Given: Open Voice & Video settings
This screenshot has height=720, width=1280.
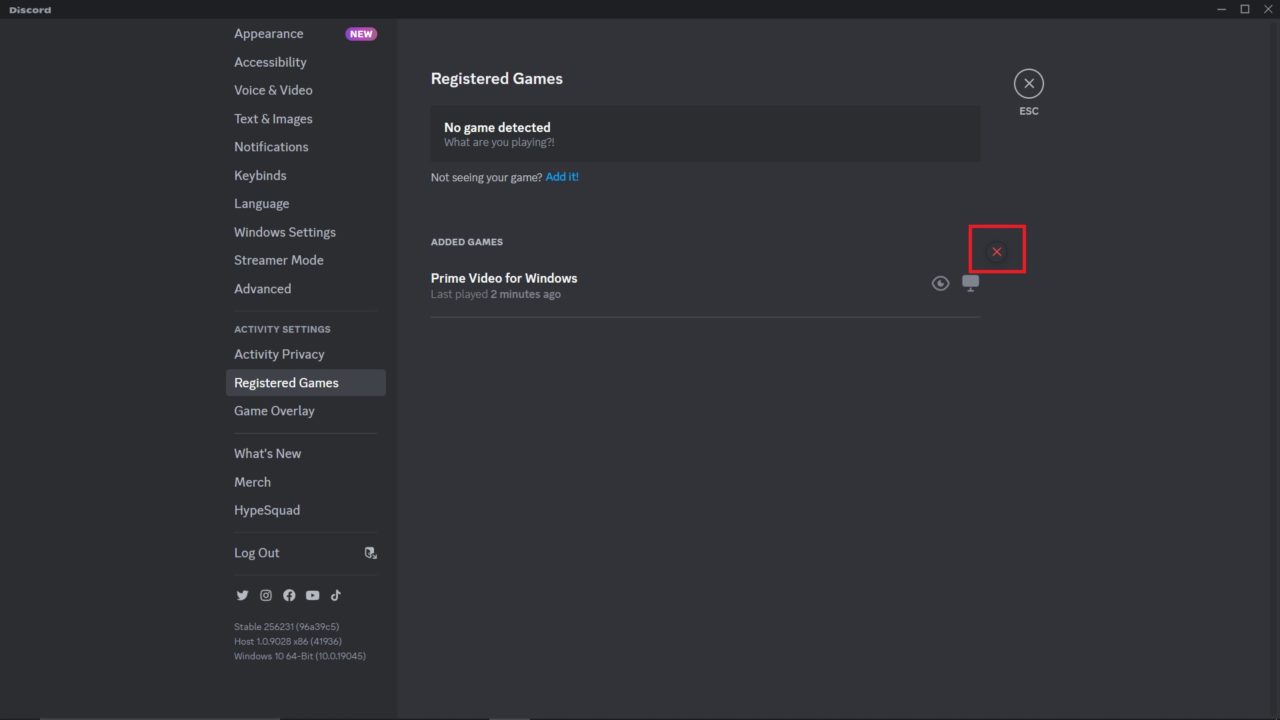Looking at the screenshot, I should pos(273,90).
